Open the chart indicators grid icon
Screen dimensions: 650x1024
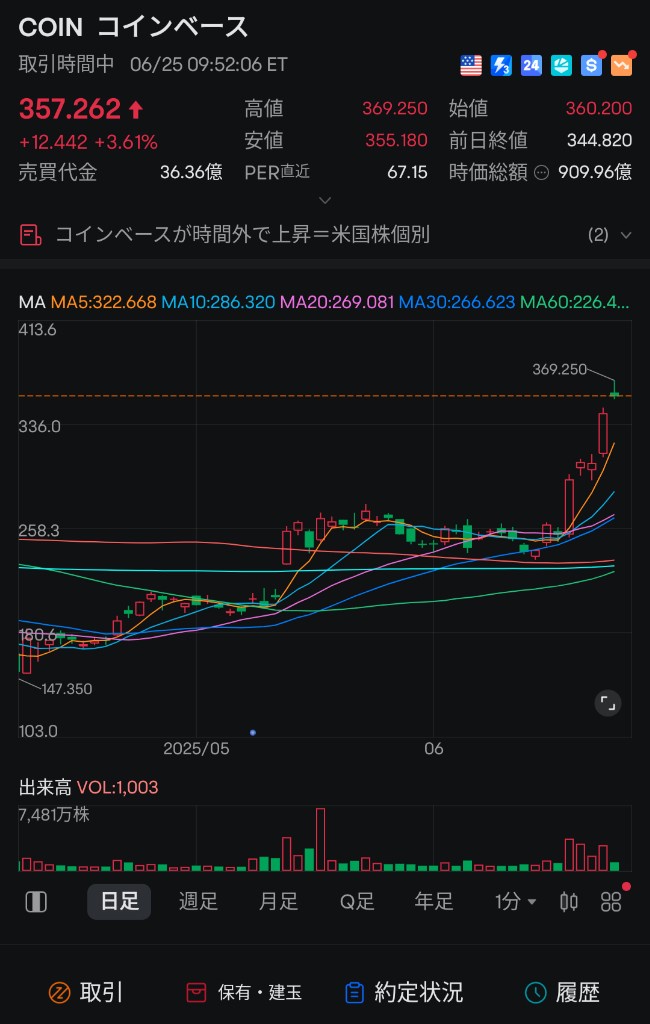pyautogui.click(x=611, y=902)
